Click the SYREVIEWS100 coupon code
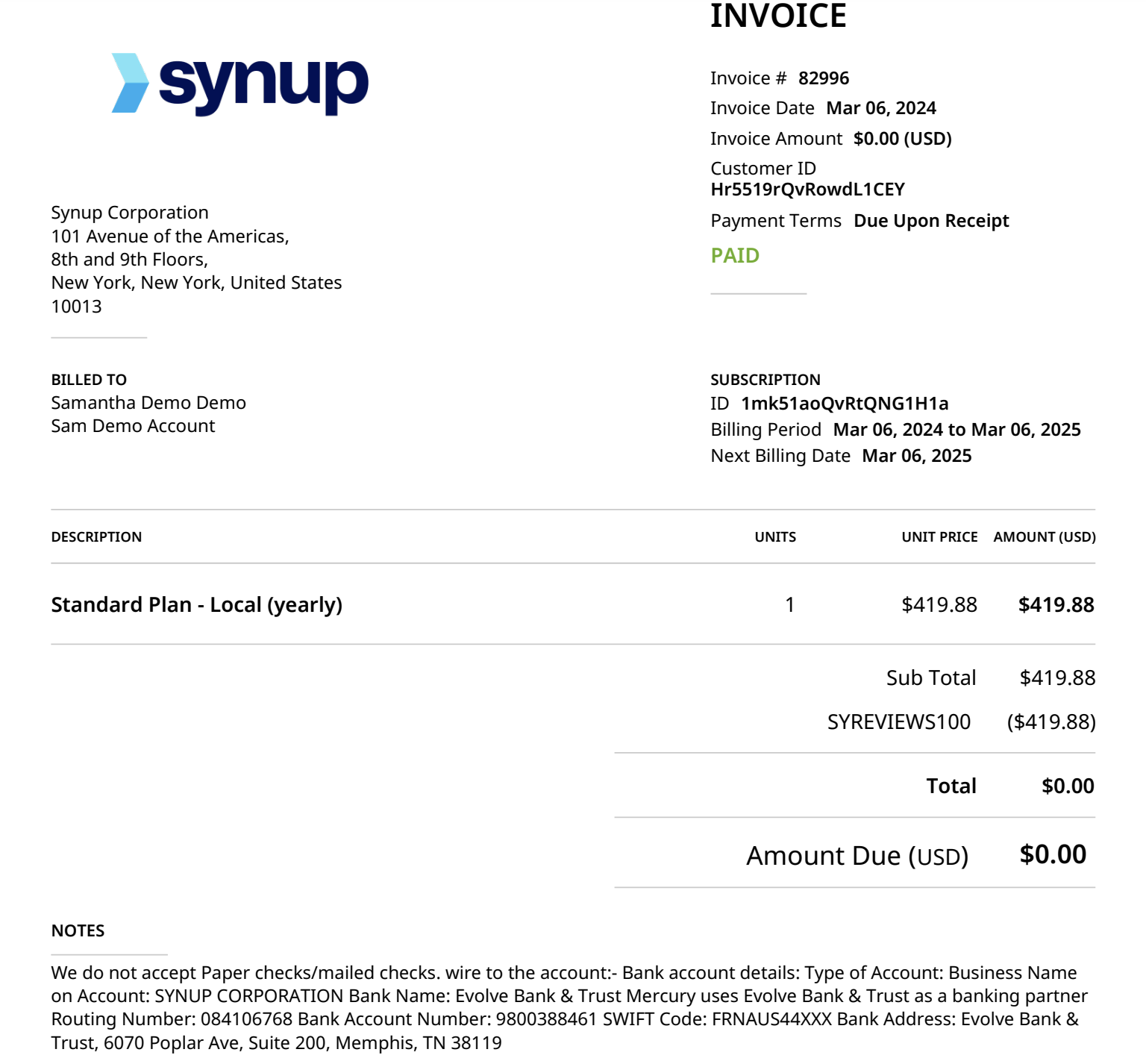This screenshot has width=1146, height=1064. point(899,722)
